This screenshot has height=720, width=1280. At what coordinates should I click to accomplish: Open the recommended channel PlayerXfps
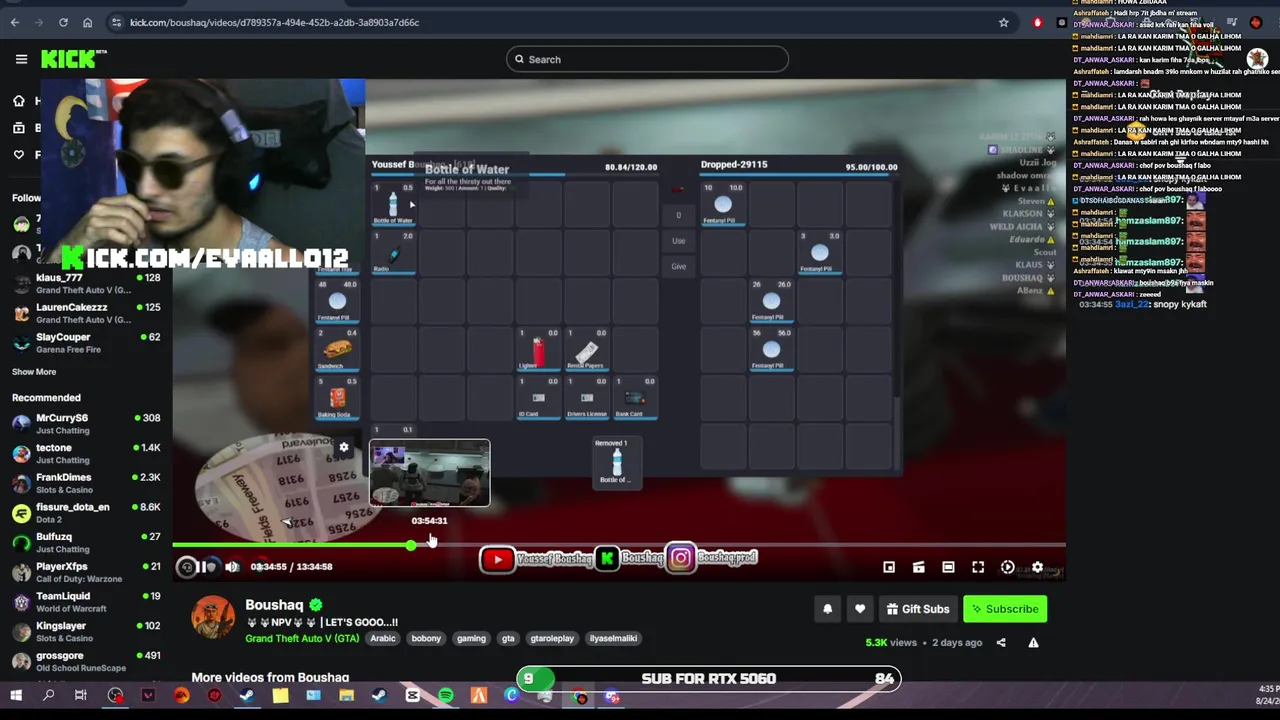(86, 572)
